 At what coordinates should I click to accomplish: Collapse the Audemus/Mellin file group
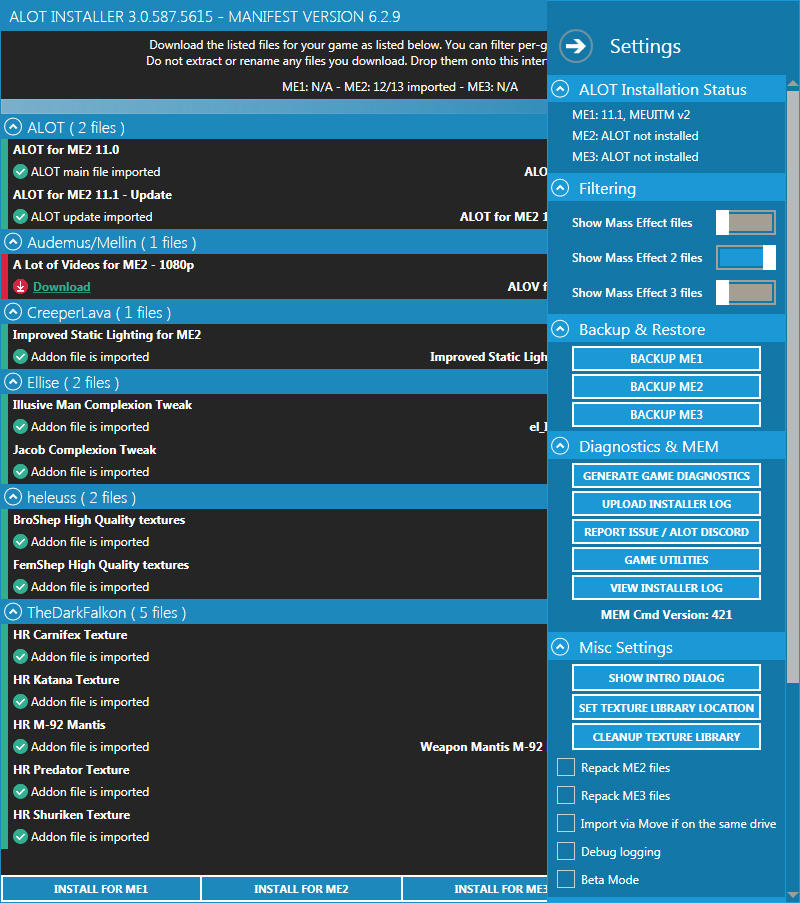[x=13, y=242]
